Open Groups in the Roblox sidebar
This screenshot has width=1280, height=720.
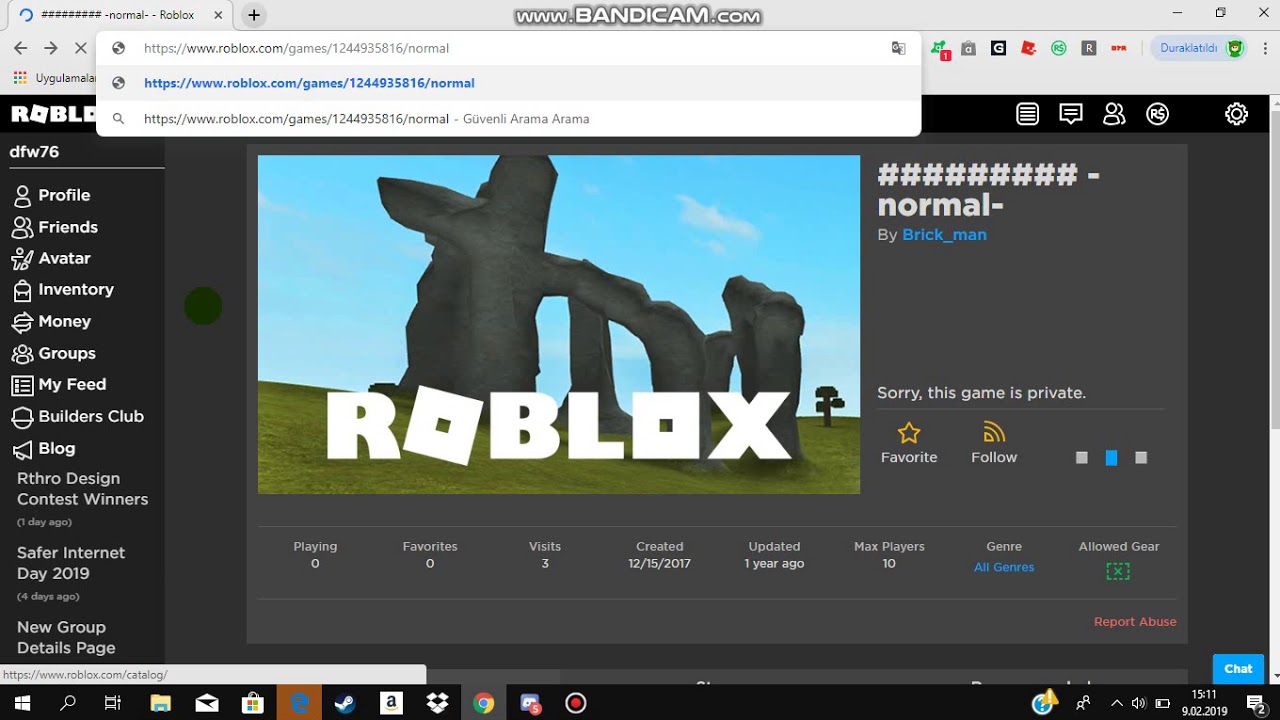(x=67, y=353)
